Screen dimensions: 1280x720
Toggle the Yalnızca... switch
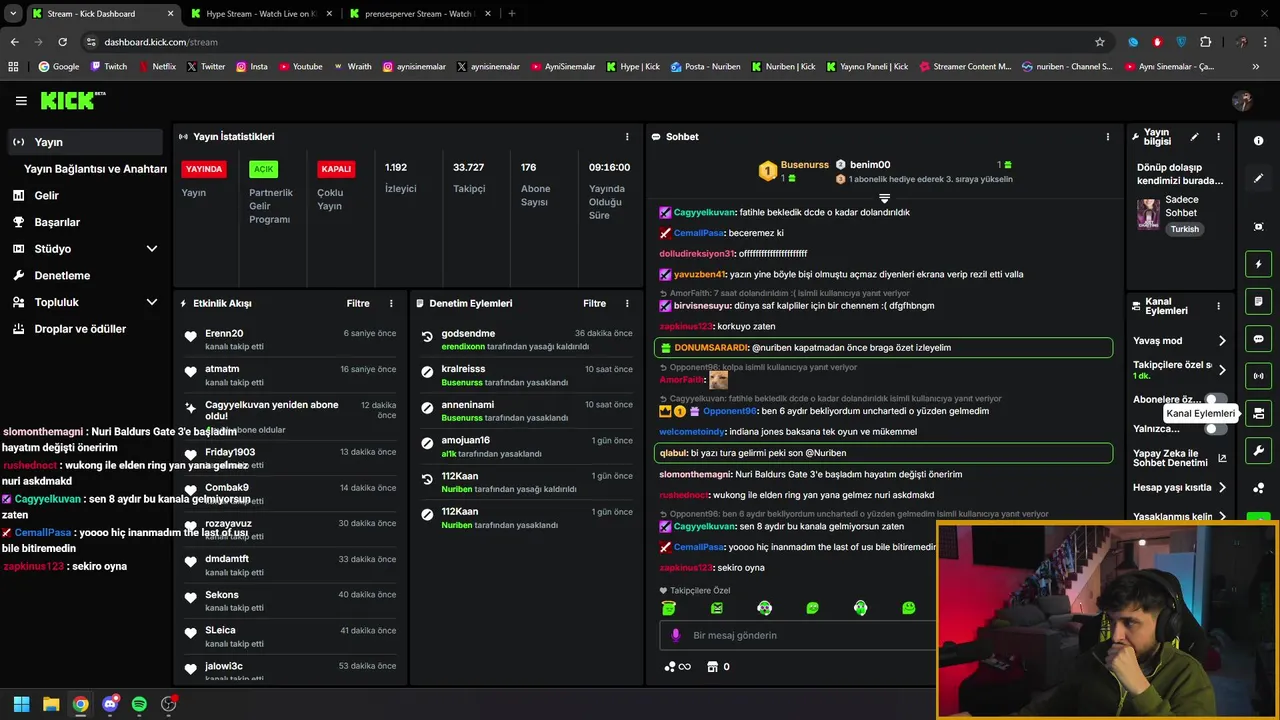[1215, 429]
